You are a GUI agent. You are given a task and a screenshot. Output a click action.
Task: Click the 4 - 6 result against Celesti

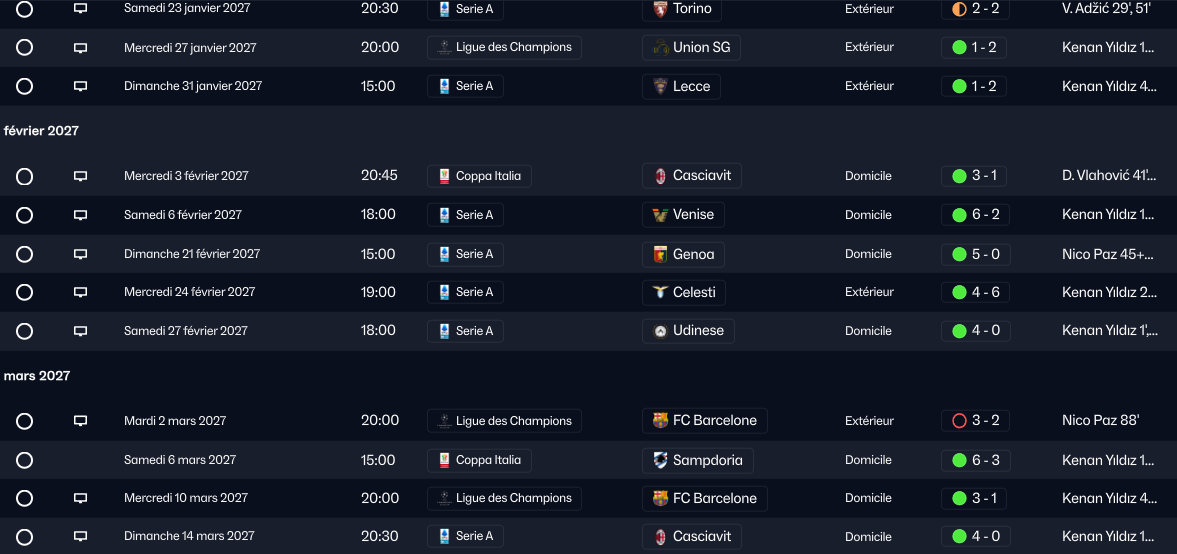point(975,292)
